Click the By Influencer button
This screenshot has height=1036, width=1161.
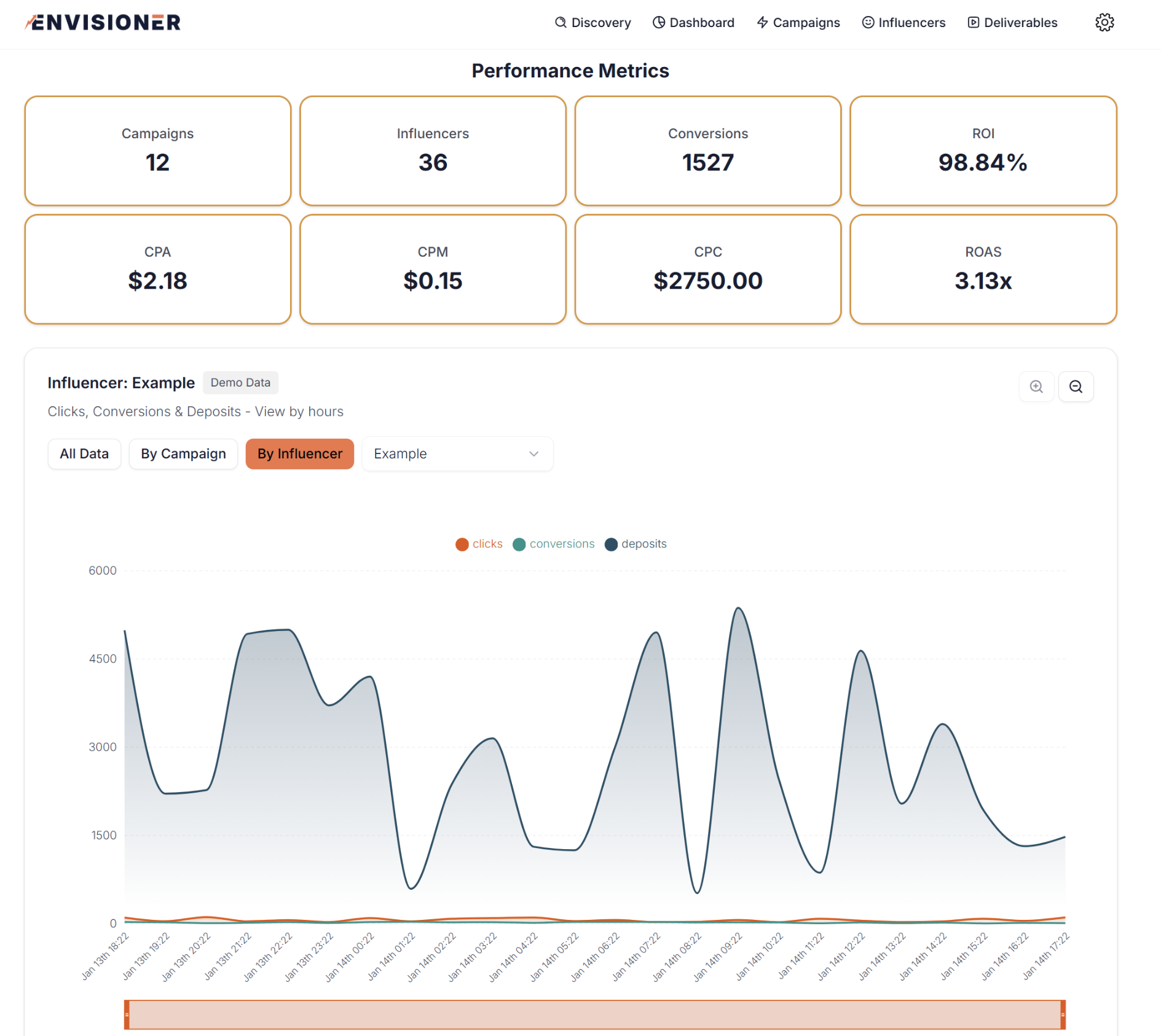pos(299,453)
